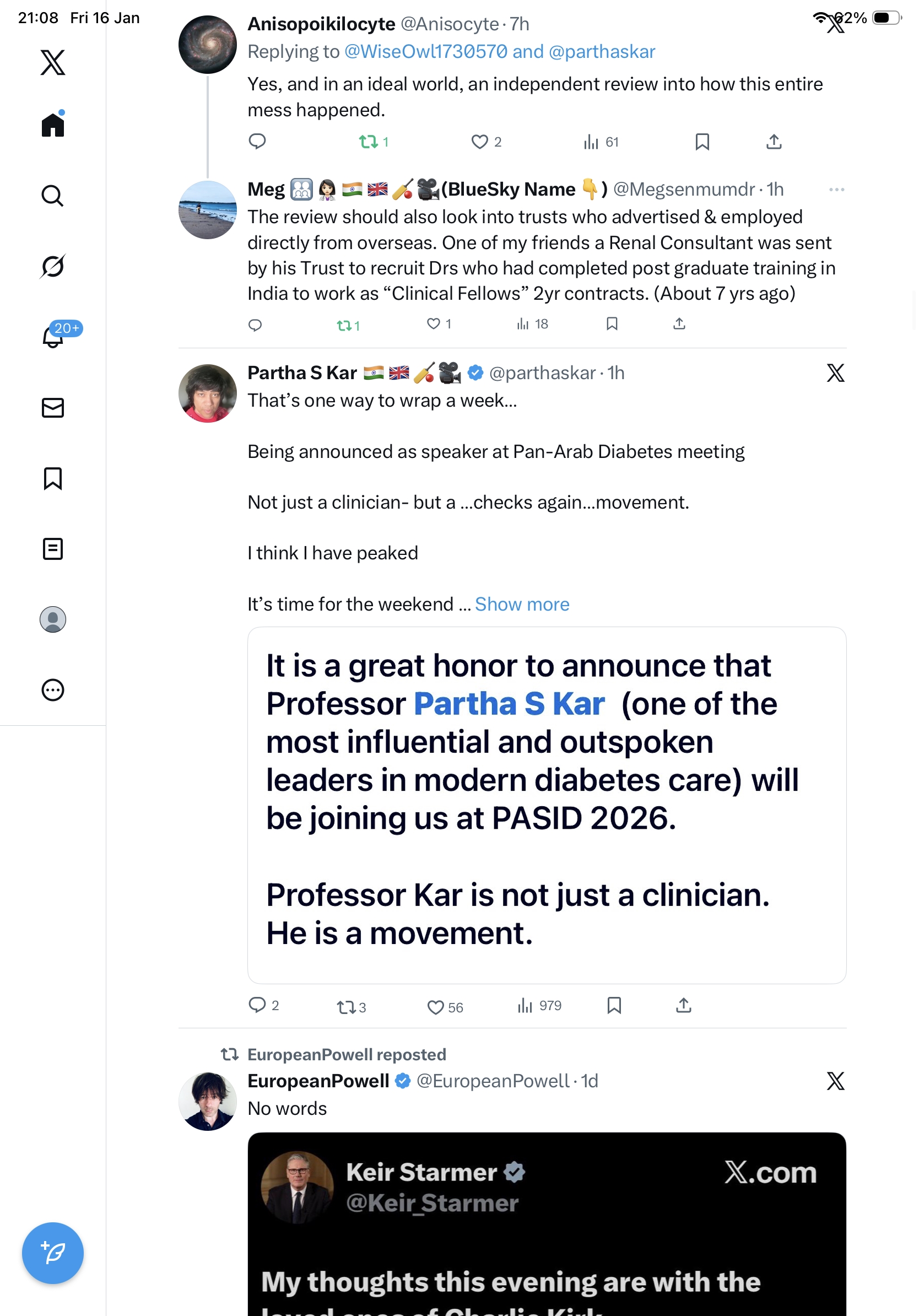This screenshot has height=1316, width=919.
Task: Tap the compose new post button
Action: click(x=53, y=1253)
